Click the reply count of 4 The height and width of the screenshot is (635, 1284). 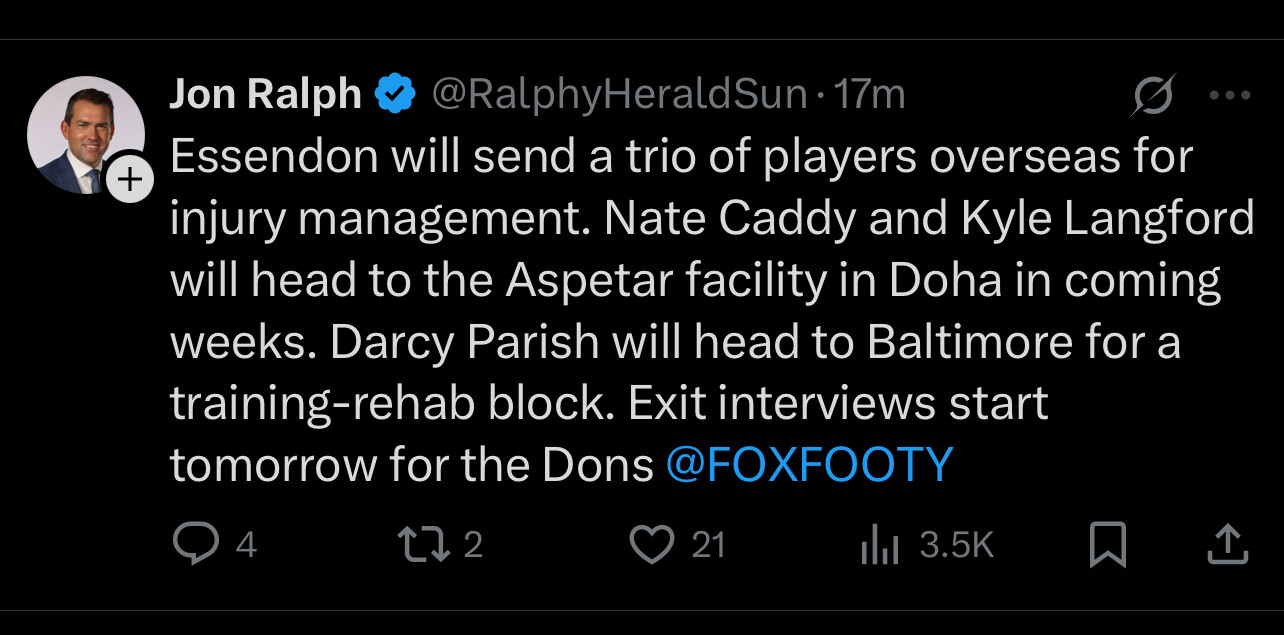click(246, 545)
